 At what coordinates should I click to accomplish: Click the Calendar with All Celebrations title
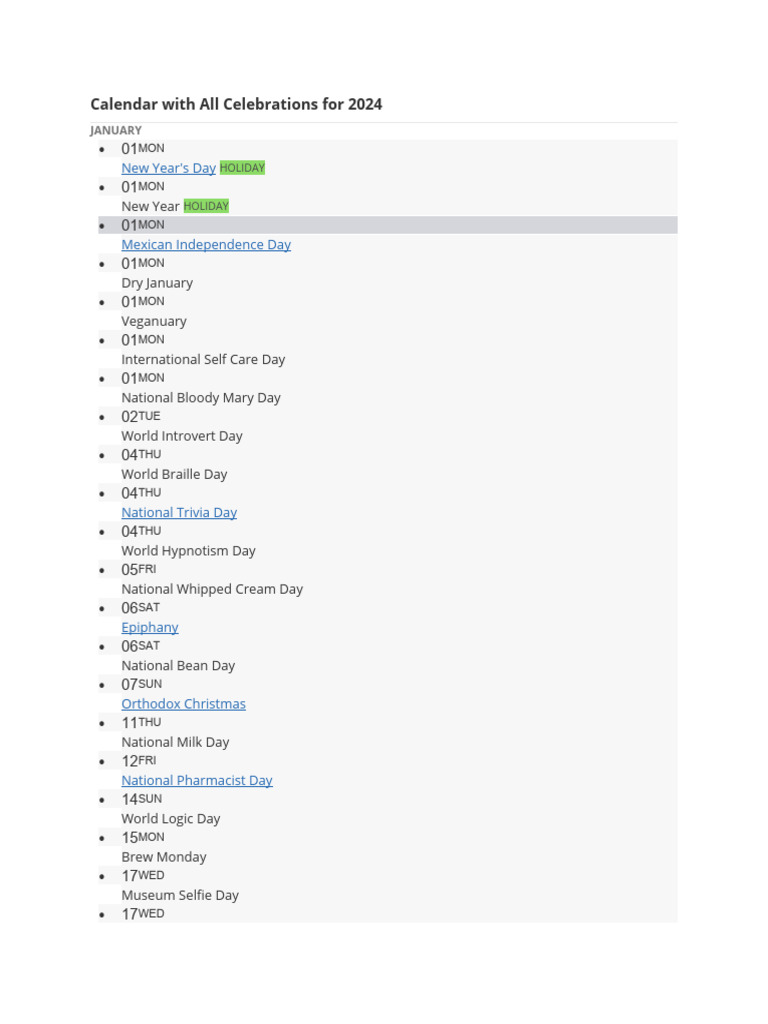(236, 104)
